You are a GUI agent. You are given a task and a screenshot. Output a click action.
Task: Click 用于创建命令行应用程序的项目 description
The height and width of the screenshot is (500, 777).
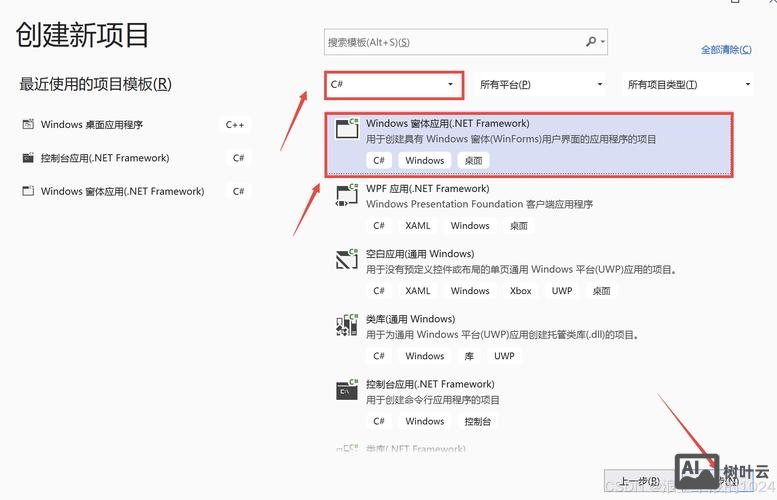tap(433, 400)
